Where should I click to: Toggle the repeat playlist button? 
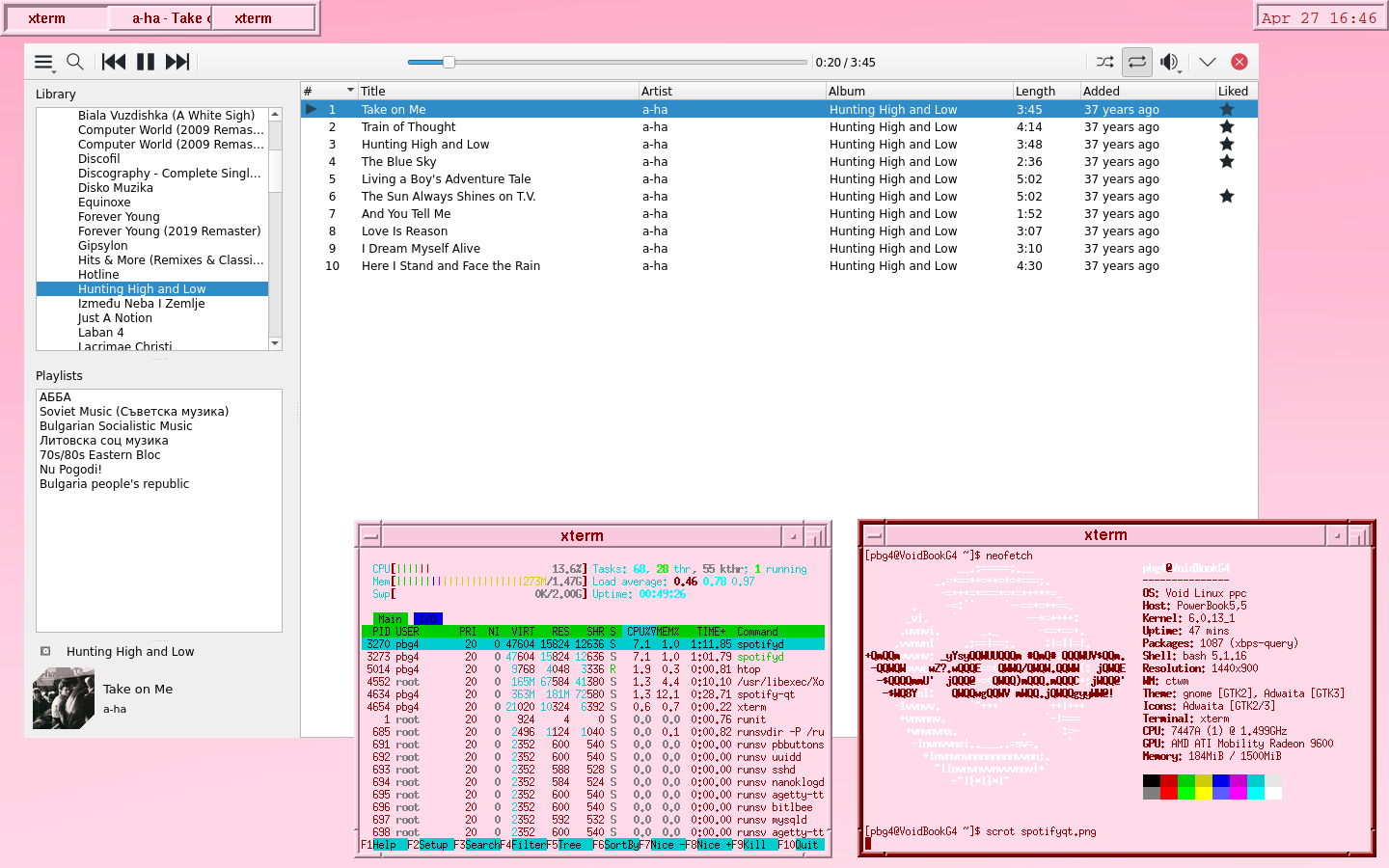tap(1137, 62)
